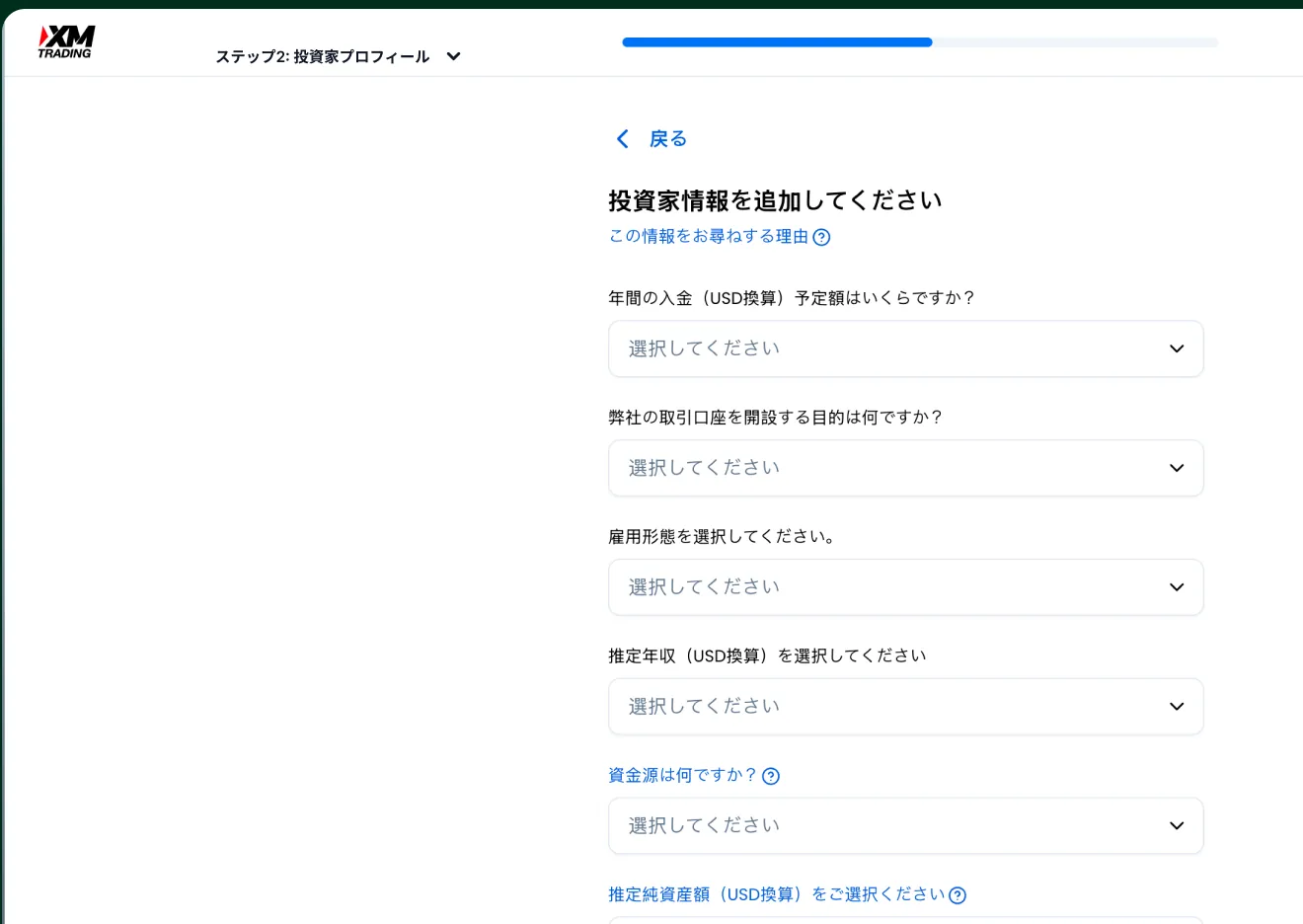1303x924 pixels.
Task: Click the back chevron arrow icon
Action: tap(622, 139)
